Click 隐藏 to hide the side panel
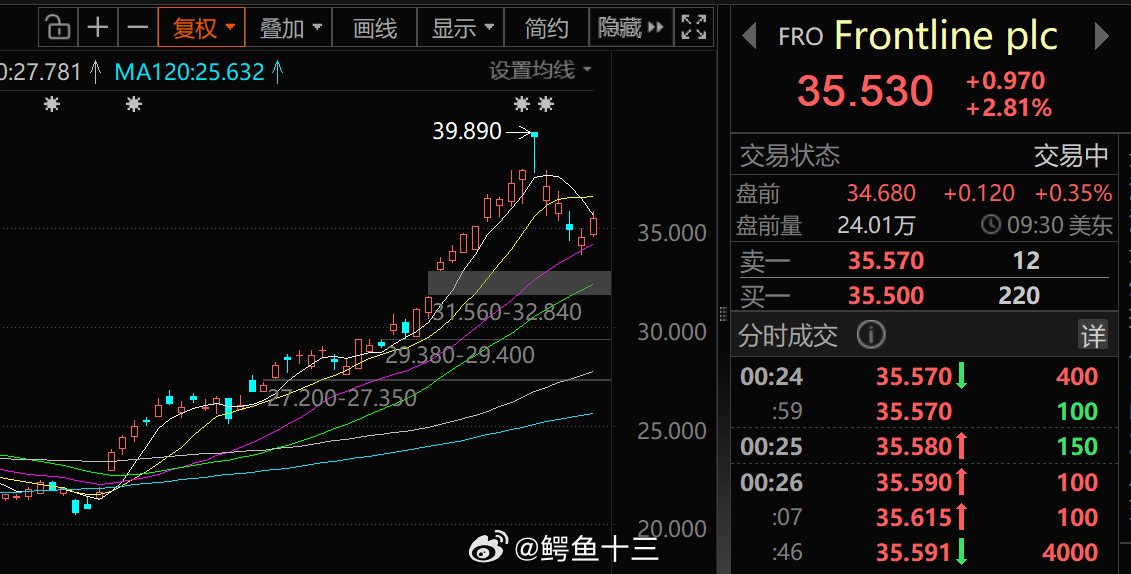1131x574 pixels. pos(631,28)
